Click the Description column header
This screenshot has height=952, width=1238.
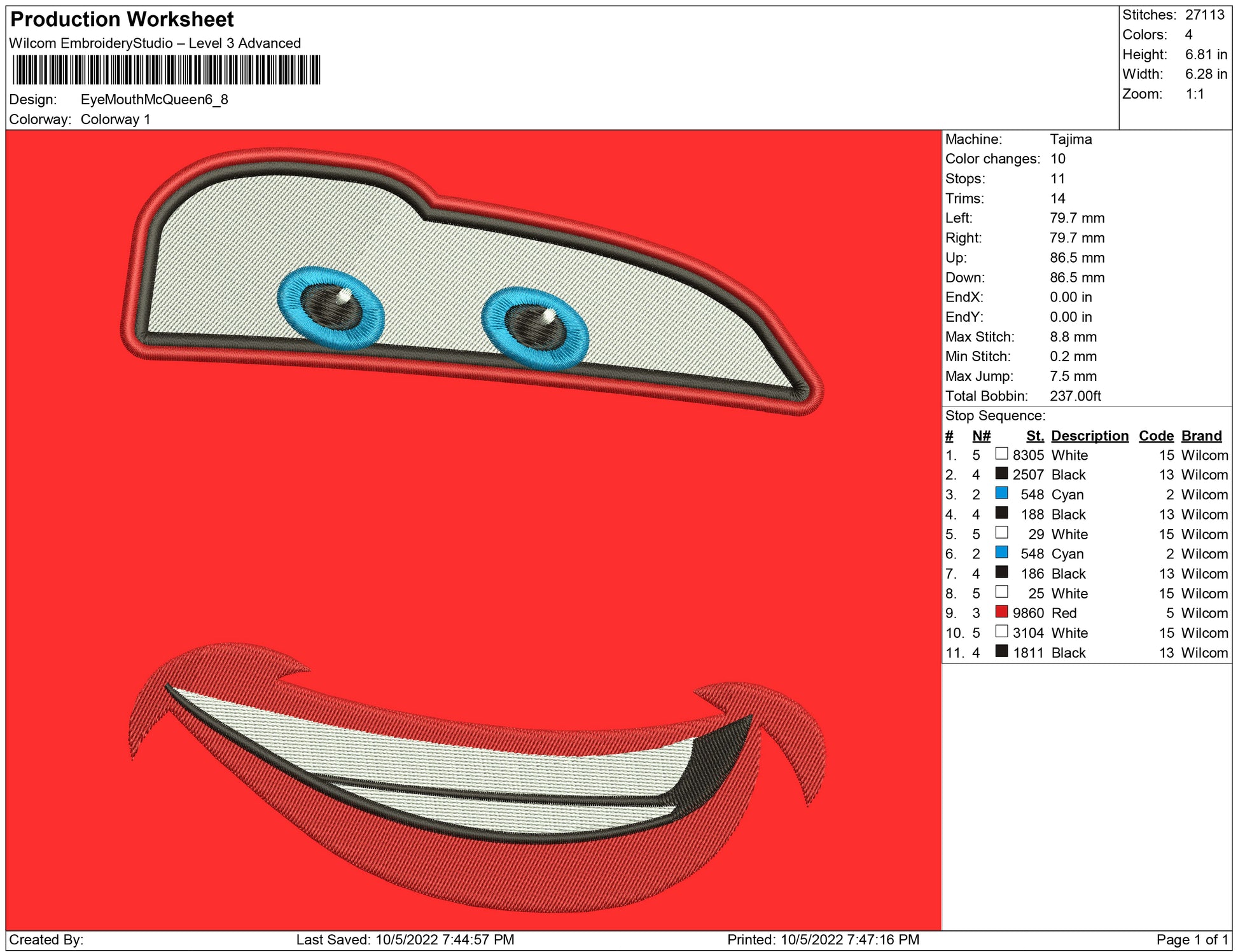1089,436
